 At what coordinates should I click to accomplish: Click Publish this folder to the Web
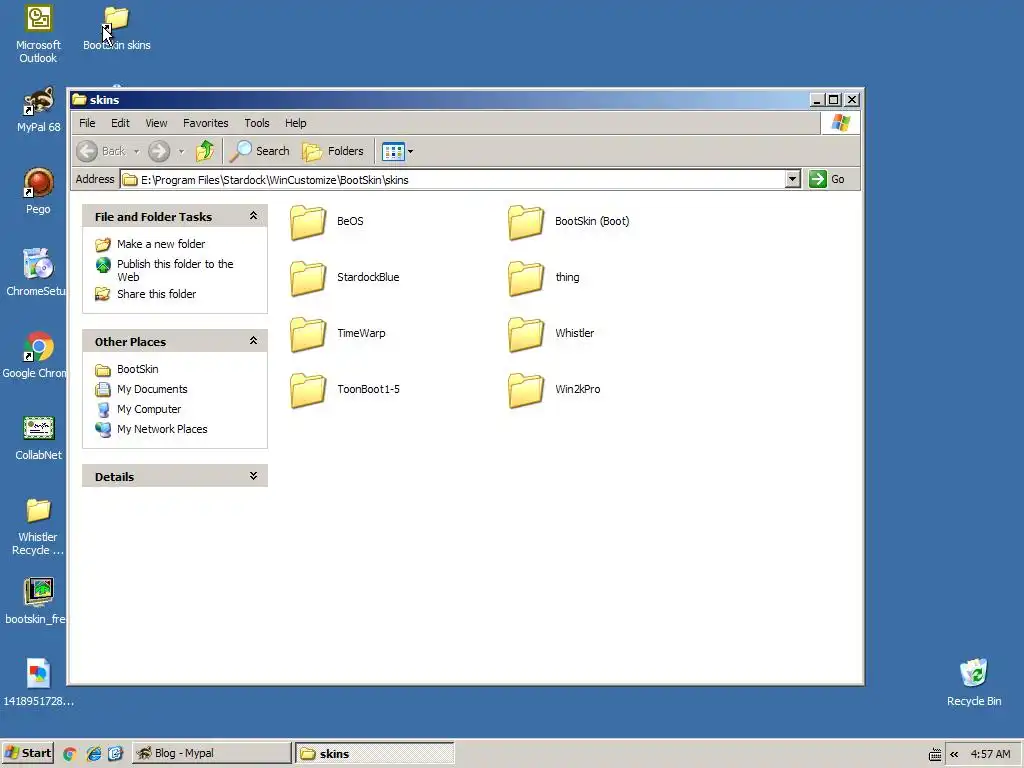tap(175, 270)
